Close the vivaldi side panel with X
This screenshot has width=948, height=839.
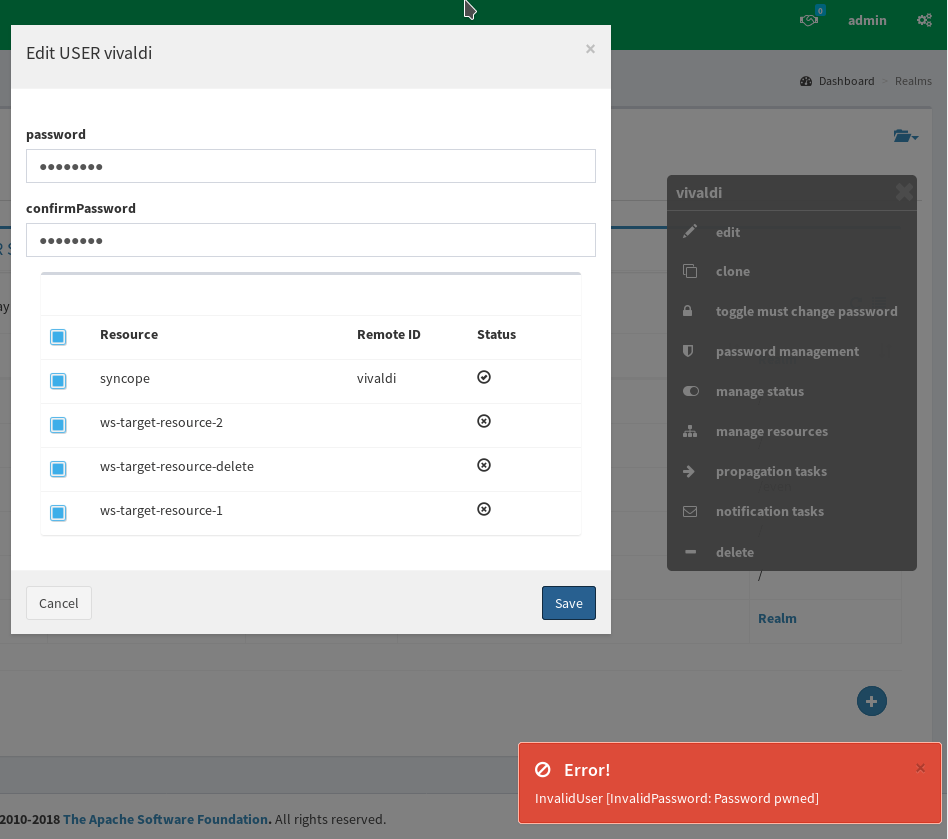[x=904, y=192]
